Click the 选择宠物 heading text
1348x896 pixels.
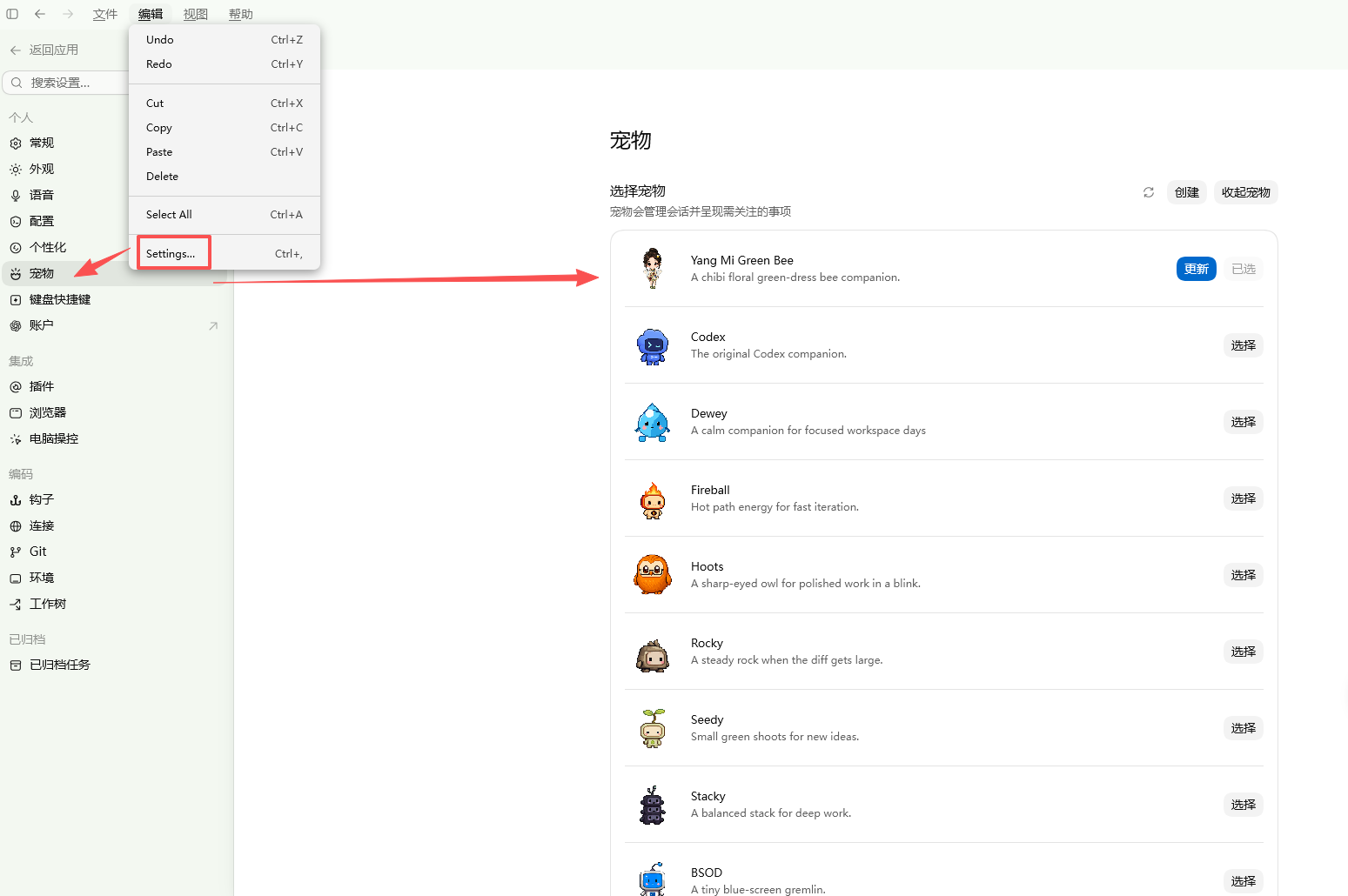[x=638, y=191]
